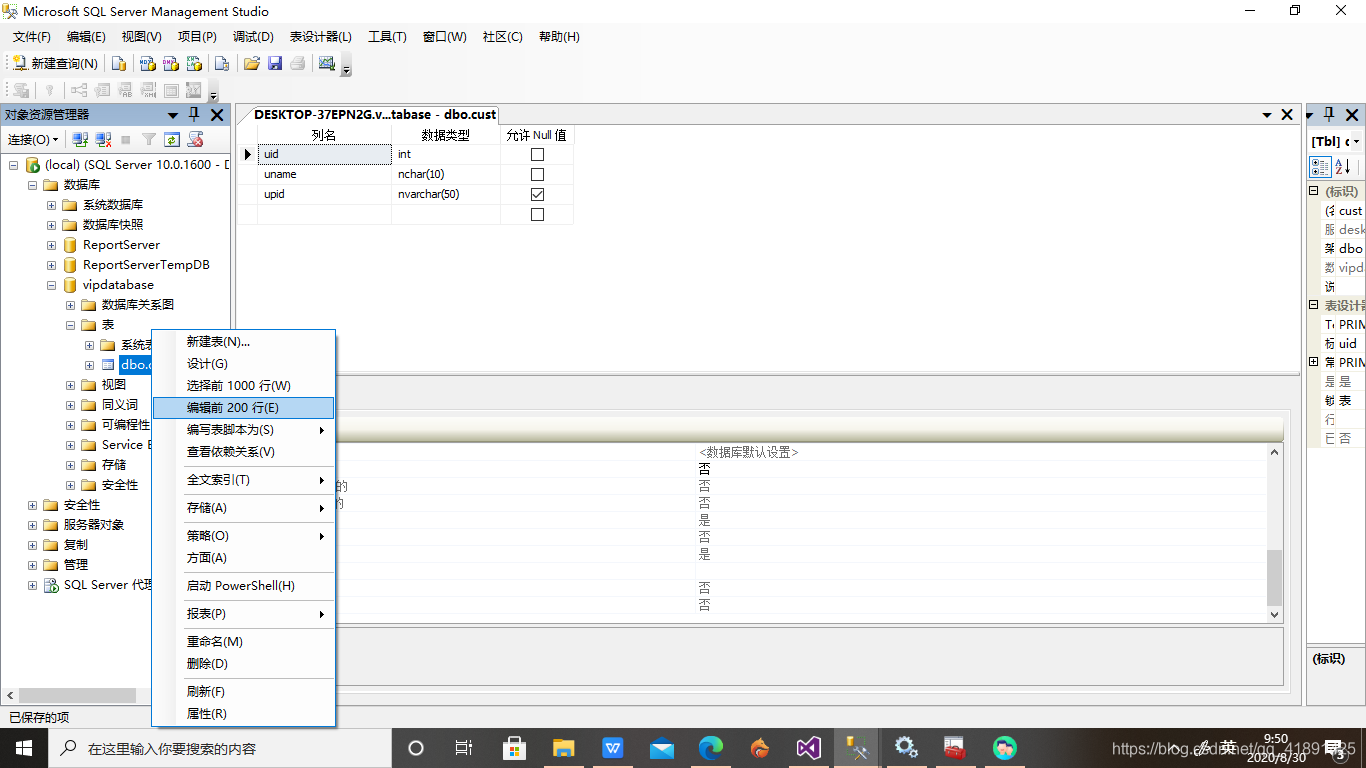Expand the 安全性 top-level folder
The image size is (1366, 768).
tap(32, 505)
